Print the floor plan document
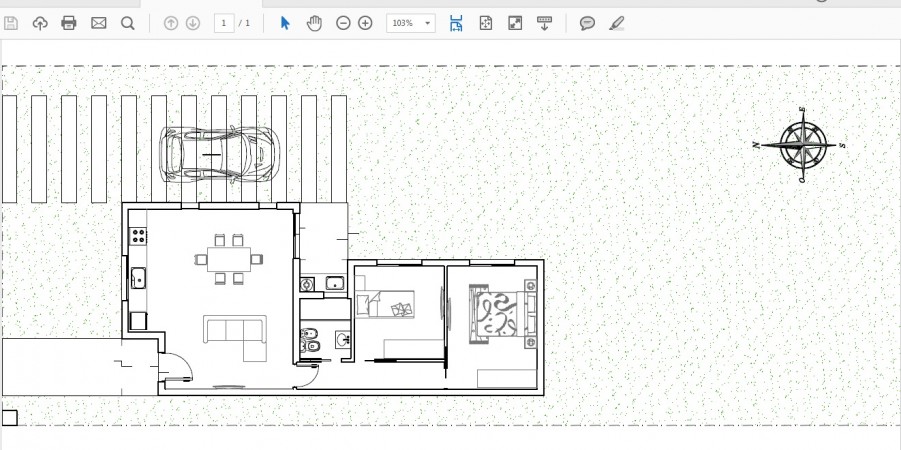This screenshot has width=901, height=450. (x=69, y=23)
